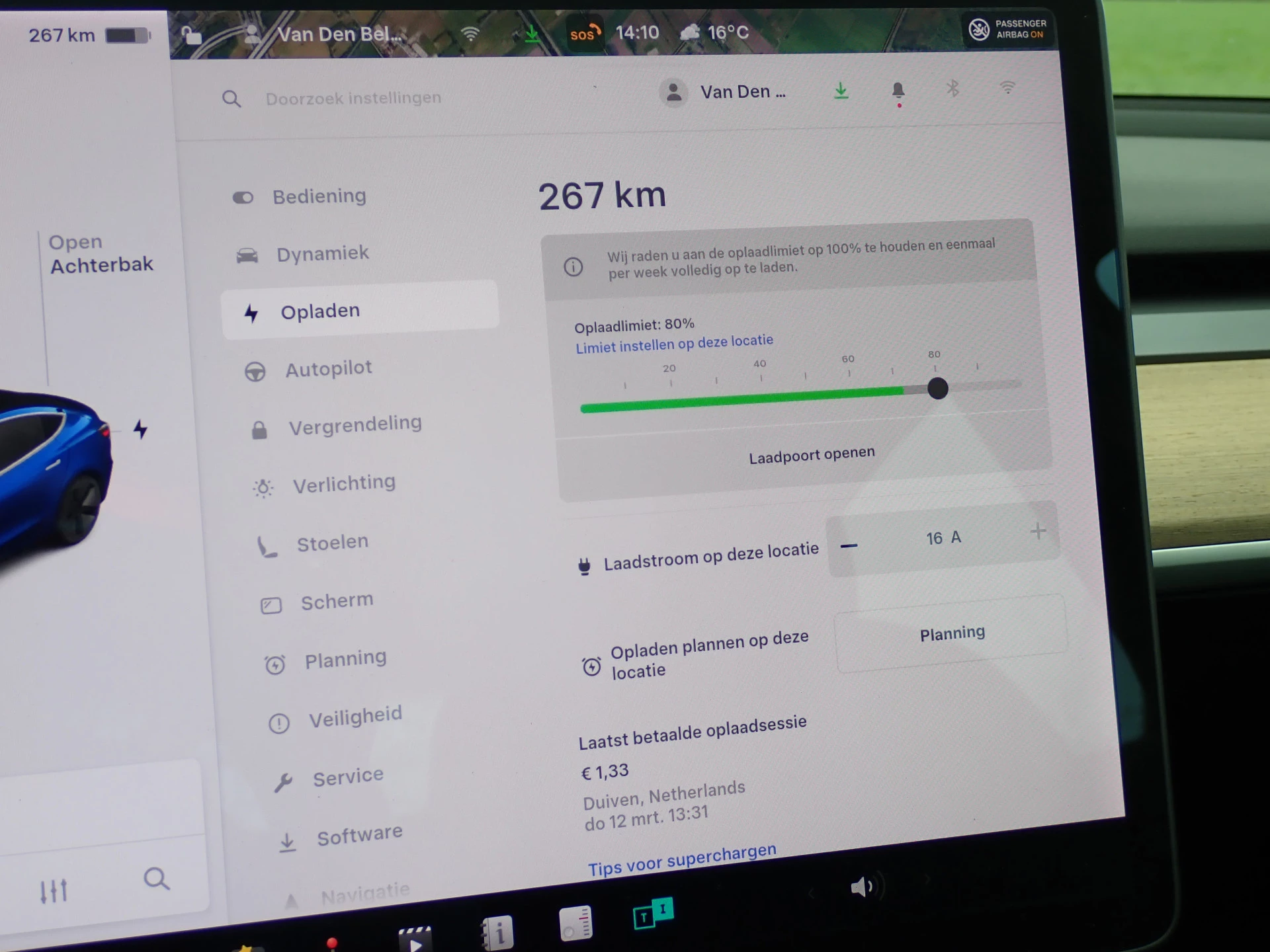The image size is (1270, 952).
Task: Open Bluetooth settings icon in header
Action: tap(952, 88)
